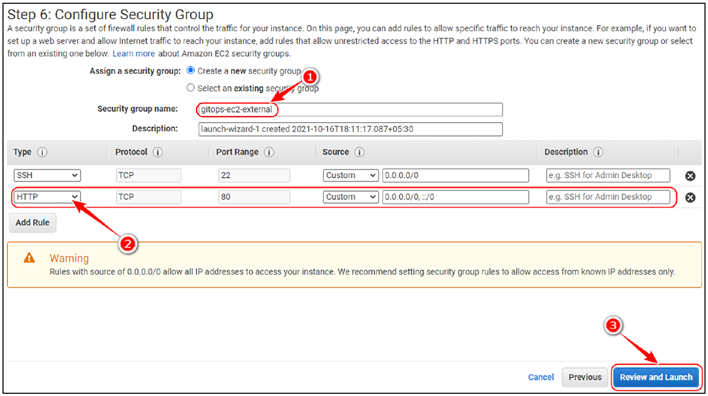Open the Learn more link
The height and width of the screenshot is (396, 708).
point(134,54)
